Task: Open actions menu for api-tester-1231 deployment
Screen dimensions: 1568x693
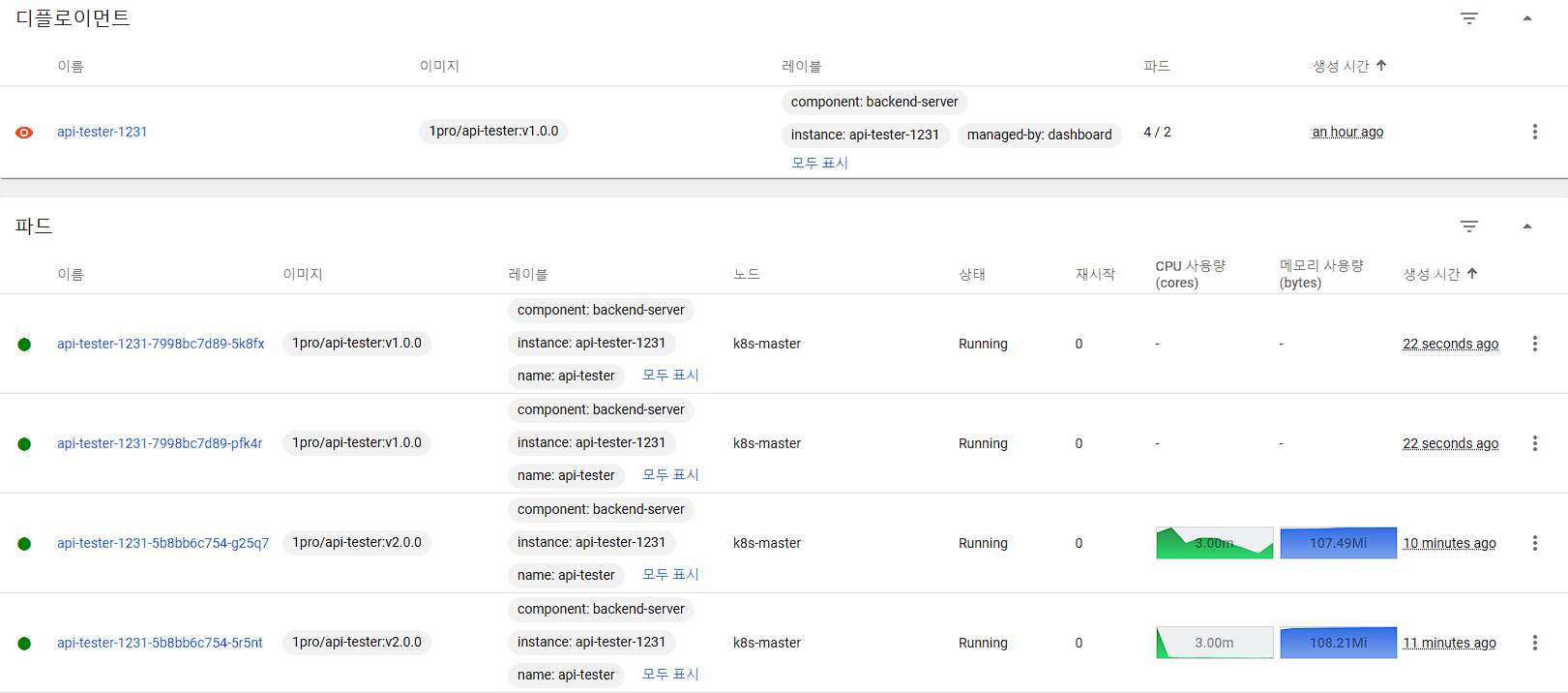Action: [1534, 132]
